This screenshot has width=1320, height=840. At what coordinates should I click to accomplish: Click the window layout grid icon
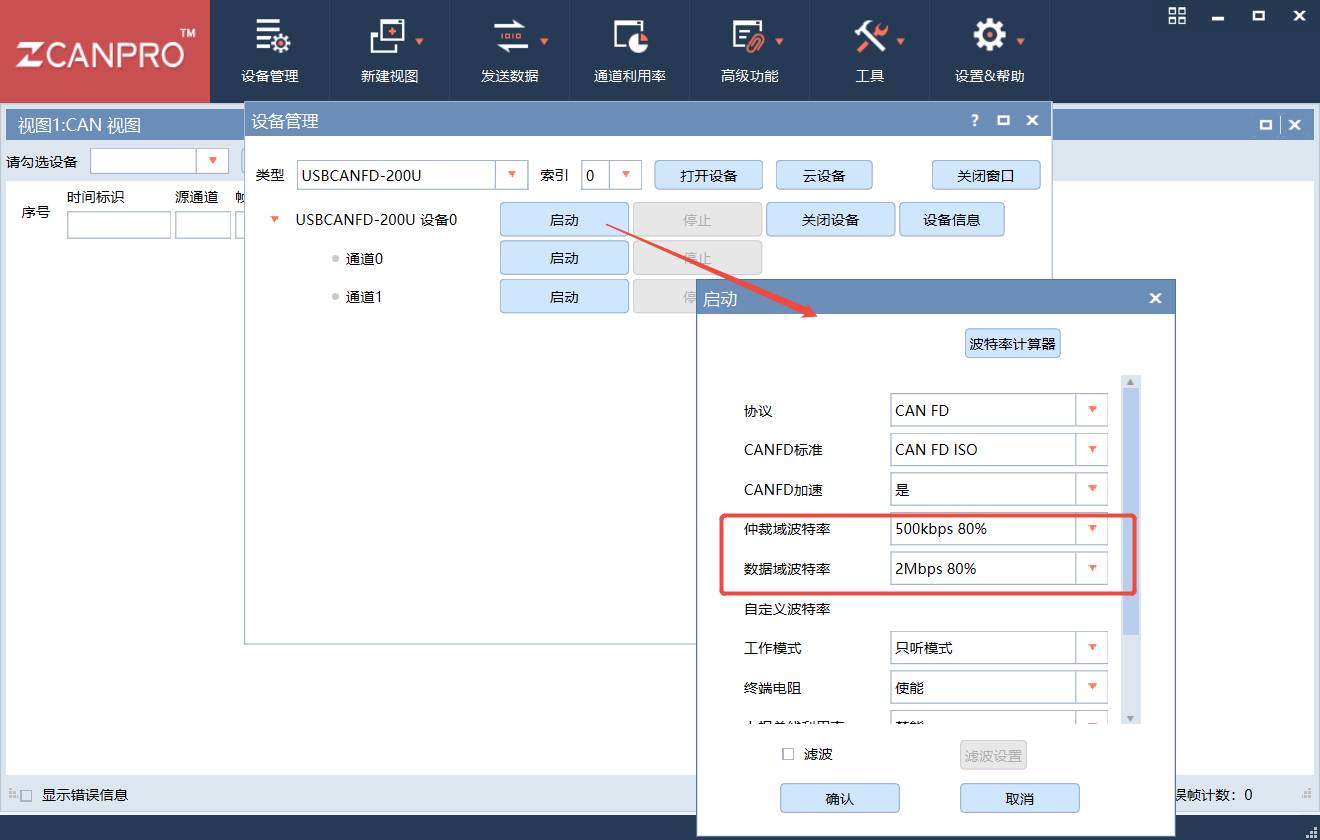click(1177, 15)
